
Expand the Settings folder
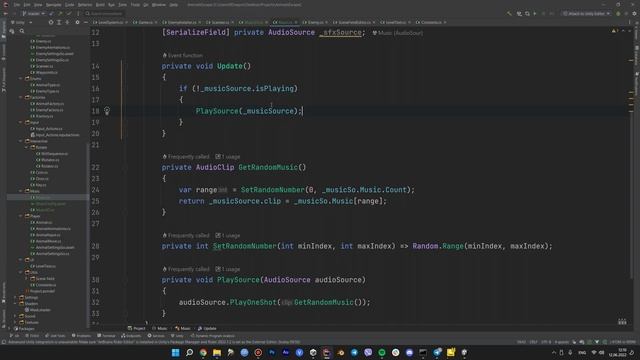[x=16, y=297]
